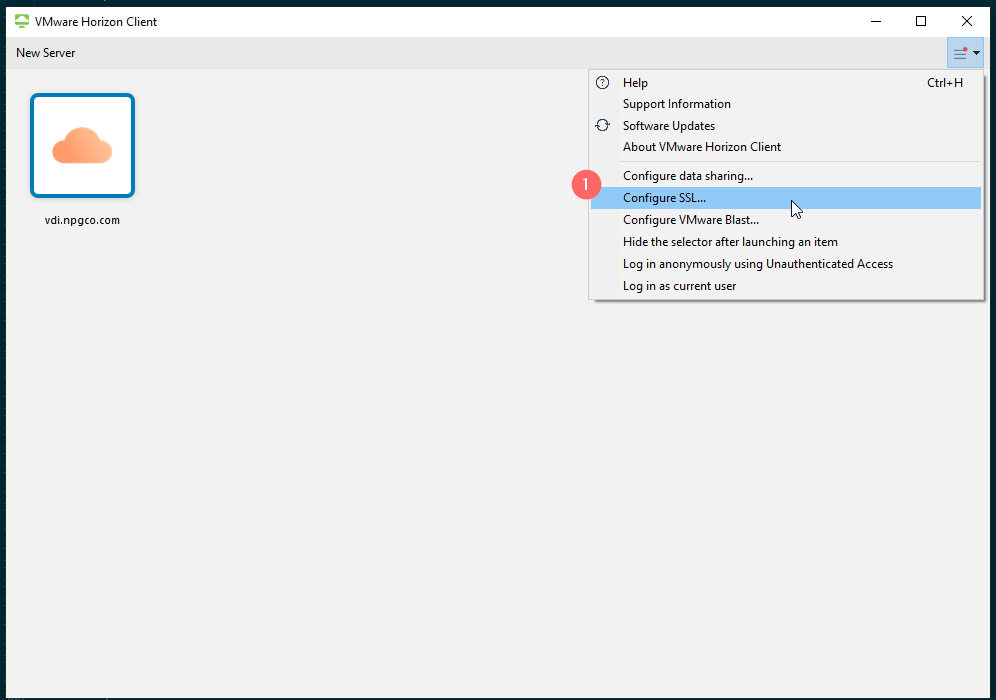Choose Configure VMware Blast option
996x700 pixels.
[x=690, y=219]
